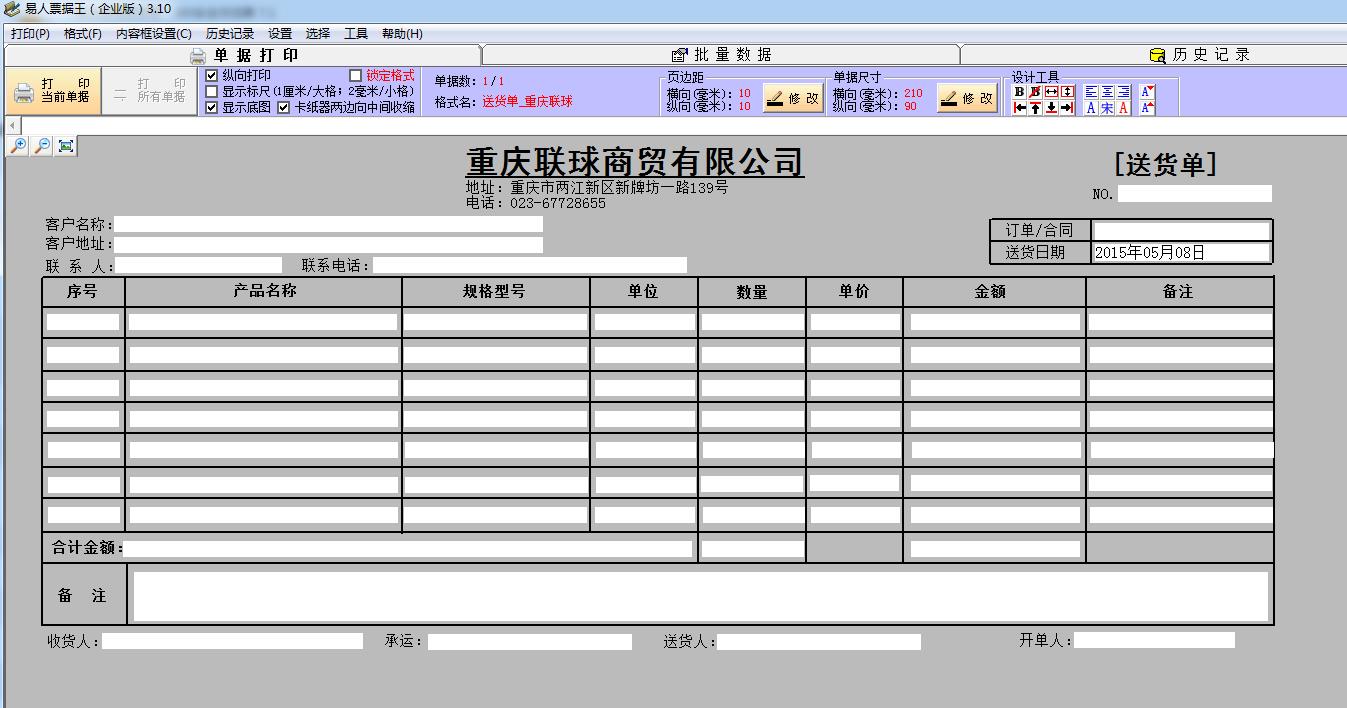Enable the 显示标尺 checkbox
1347x708 pixels.
pyautogui.click(x=211, y=91)
